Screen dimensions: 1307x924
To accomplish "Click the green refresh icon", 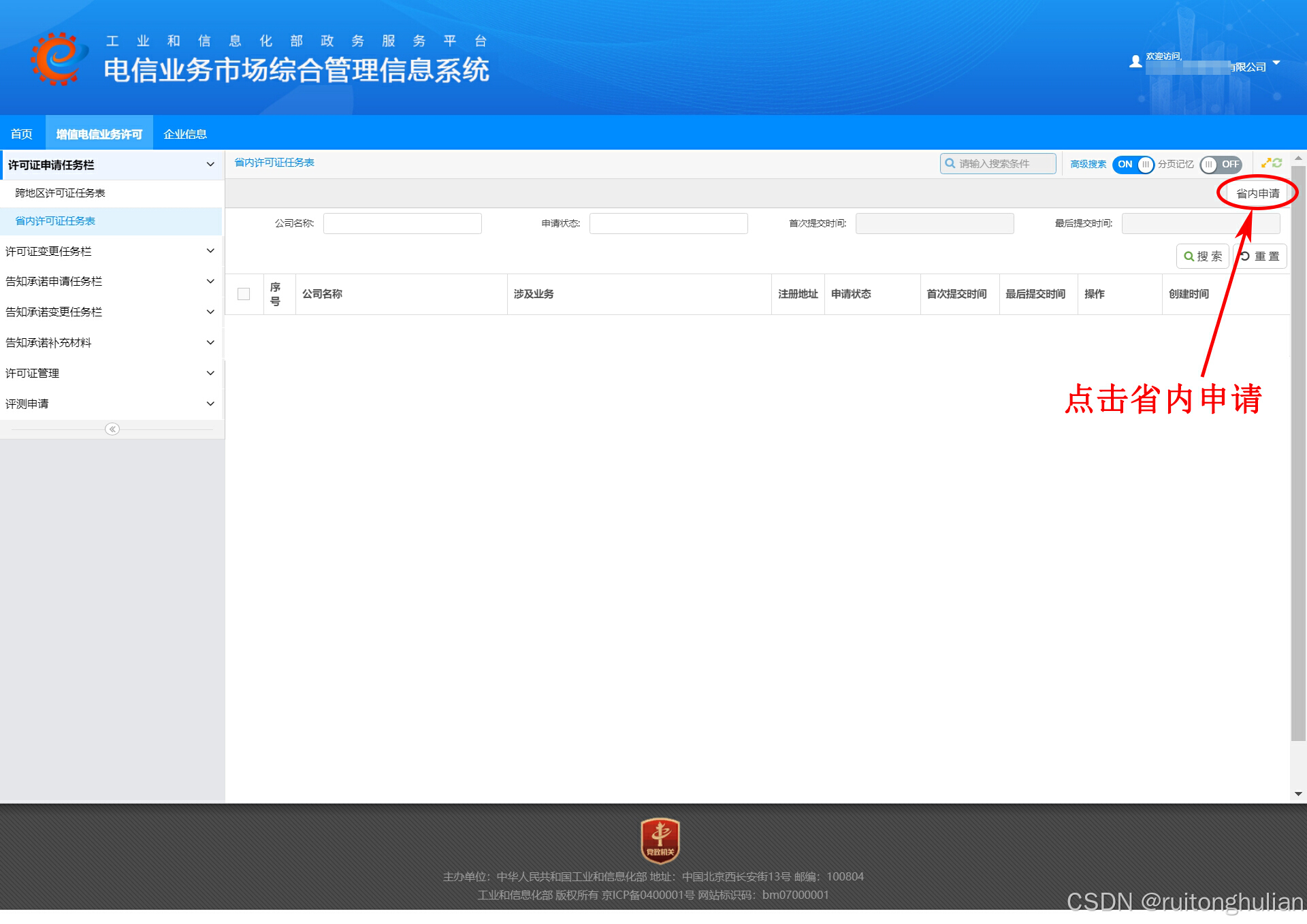I will tap(1277, 163).
